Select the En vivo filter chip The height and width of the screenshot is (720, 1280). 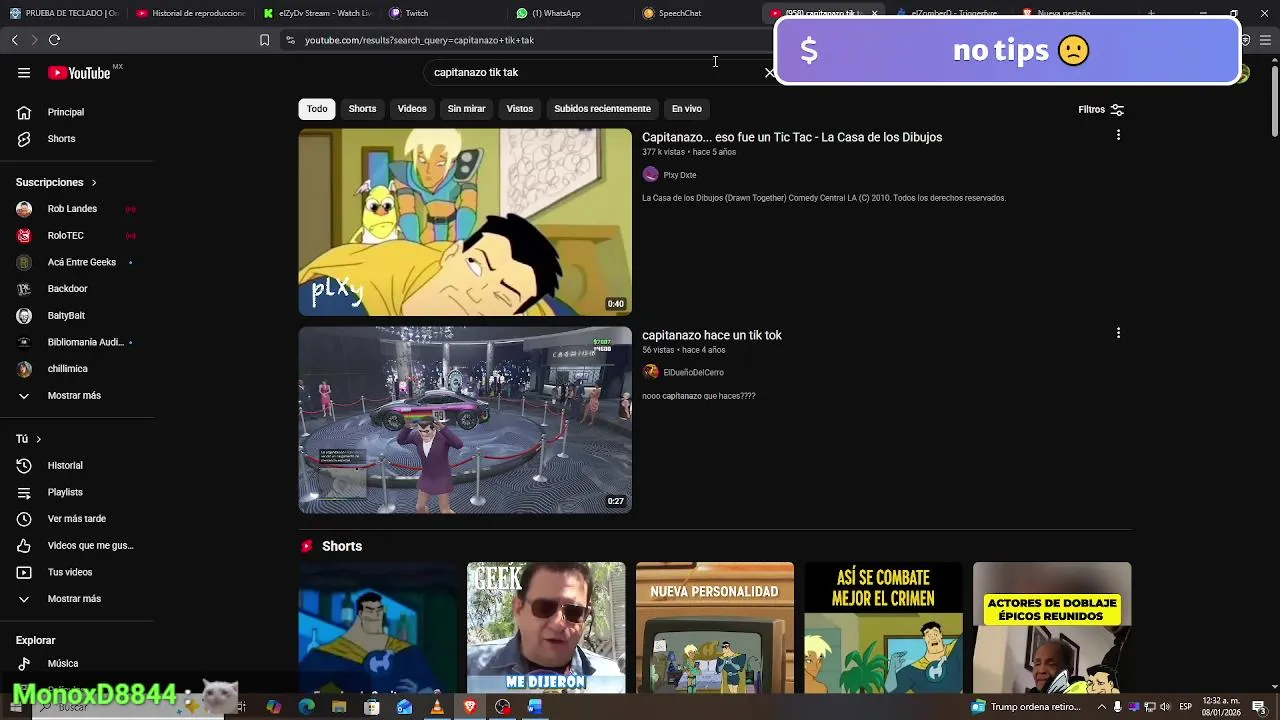[x=686, y=109]
